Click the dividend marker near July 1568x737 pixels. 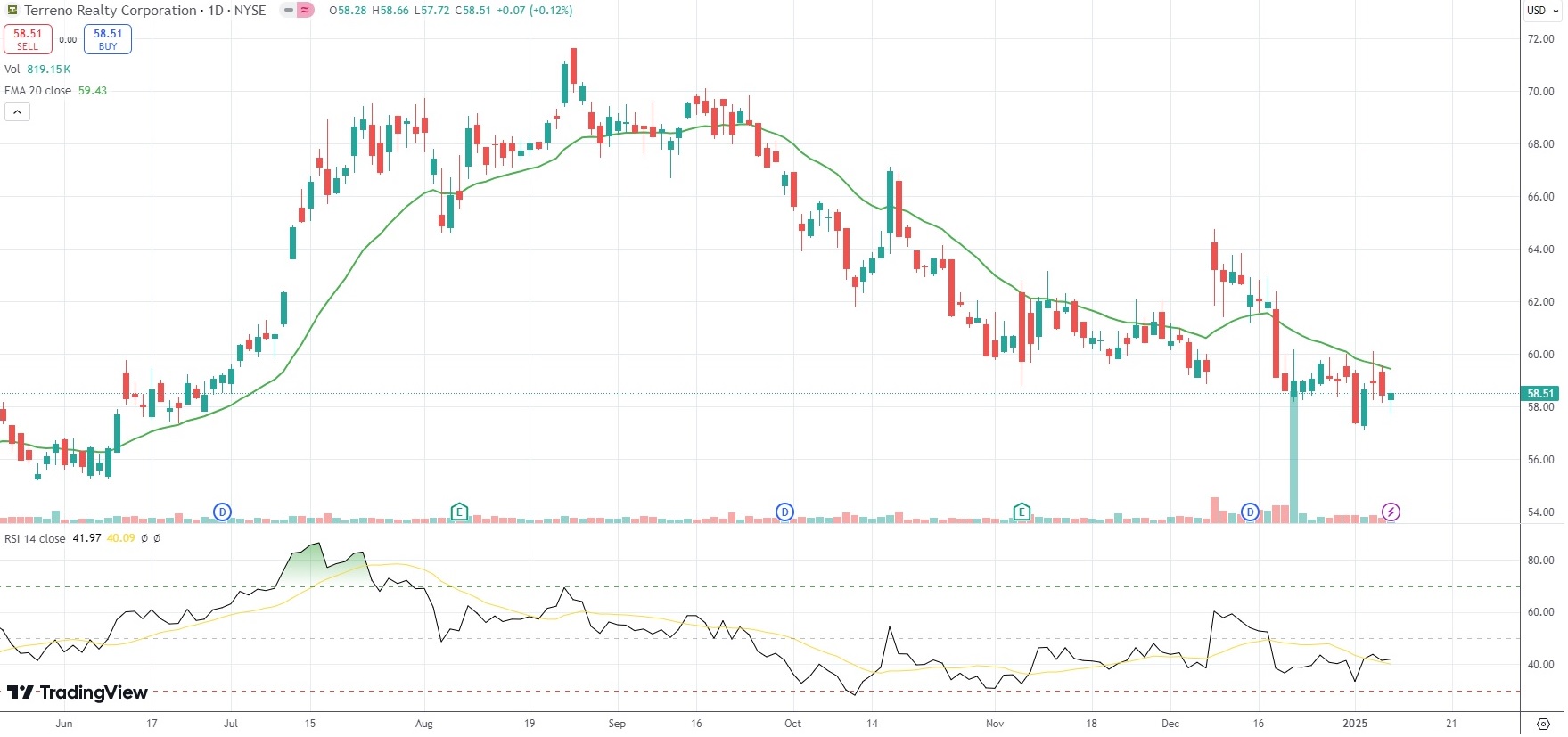click(222, 512)
